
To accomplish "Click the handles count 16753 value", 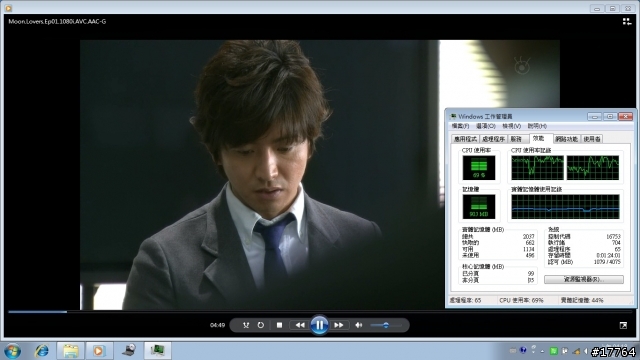I will point(613,237).
